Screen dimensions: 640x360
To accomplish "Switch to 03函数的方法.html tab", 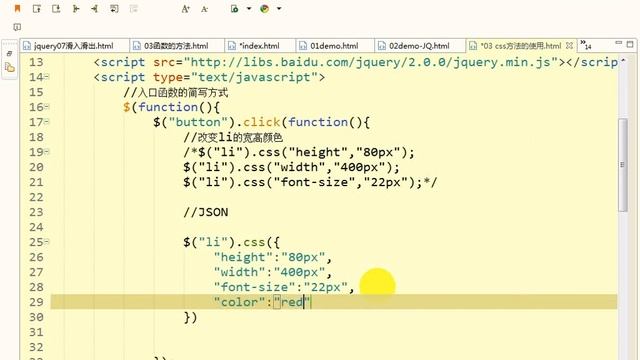I will (177, 46).
